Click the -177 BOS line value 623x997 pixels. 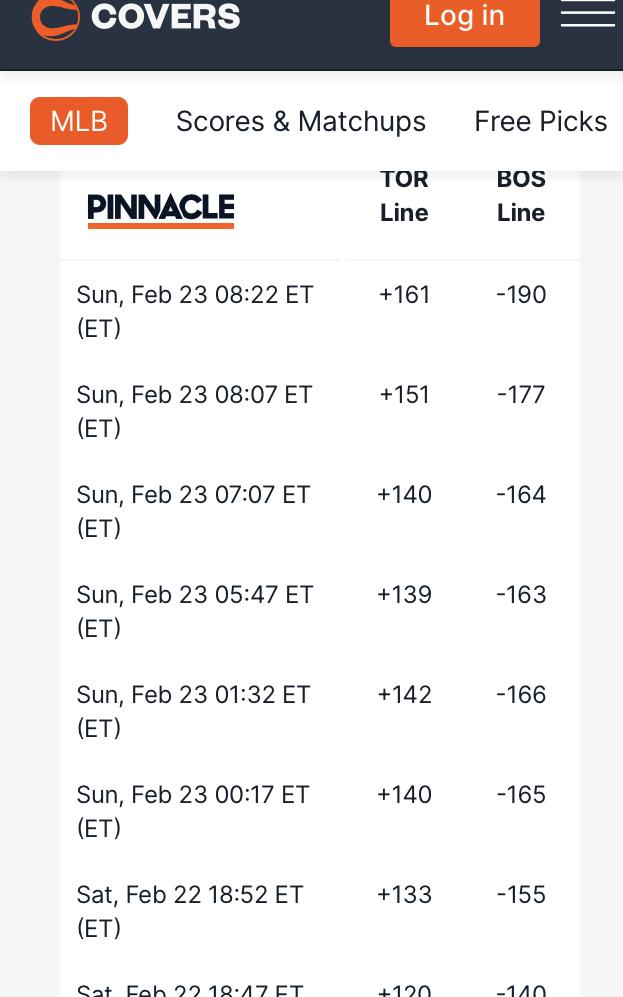pos(521,395)
